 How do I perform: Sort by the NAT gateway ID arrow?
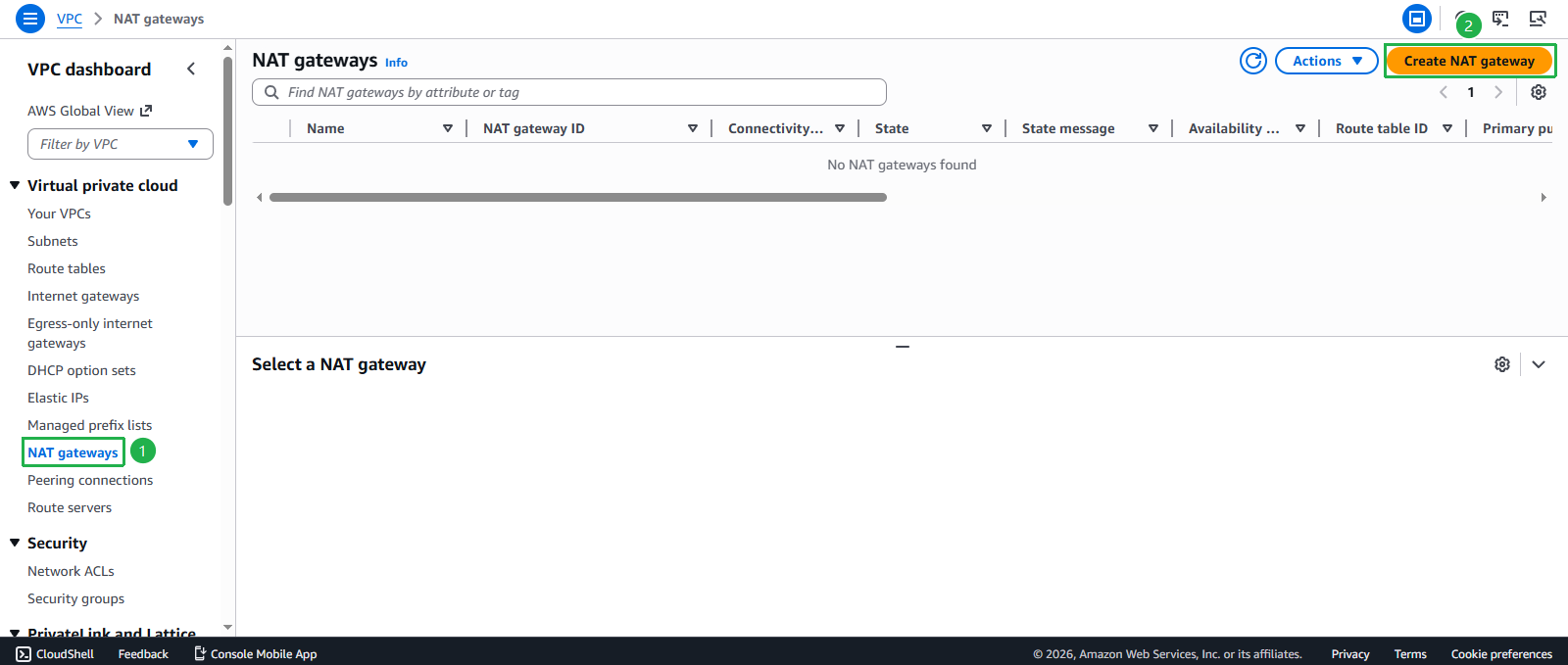[693, 128]
